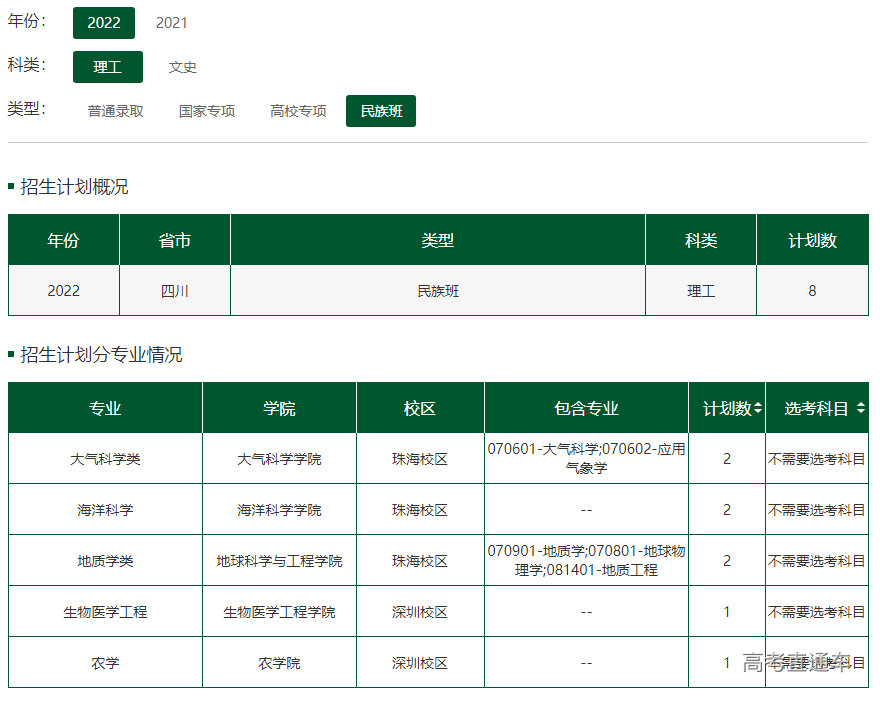Image resolution: width=880 pixels, height=702 pixels.
Task: Switch to the 普通录取 admission type
Action: (116, 111)
